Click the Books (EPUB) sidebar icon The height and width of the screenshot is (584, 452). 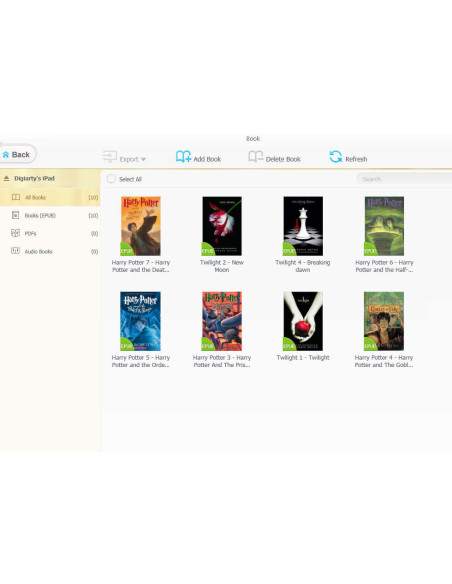click(15, 215)
